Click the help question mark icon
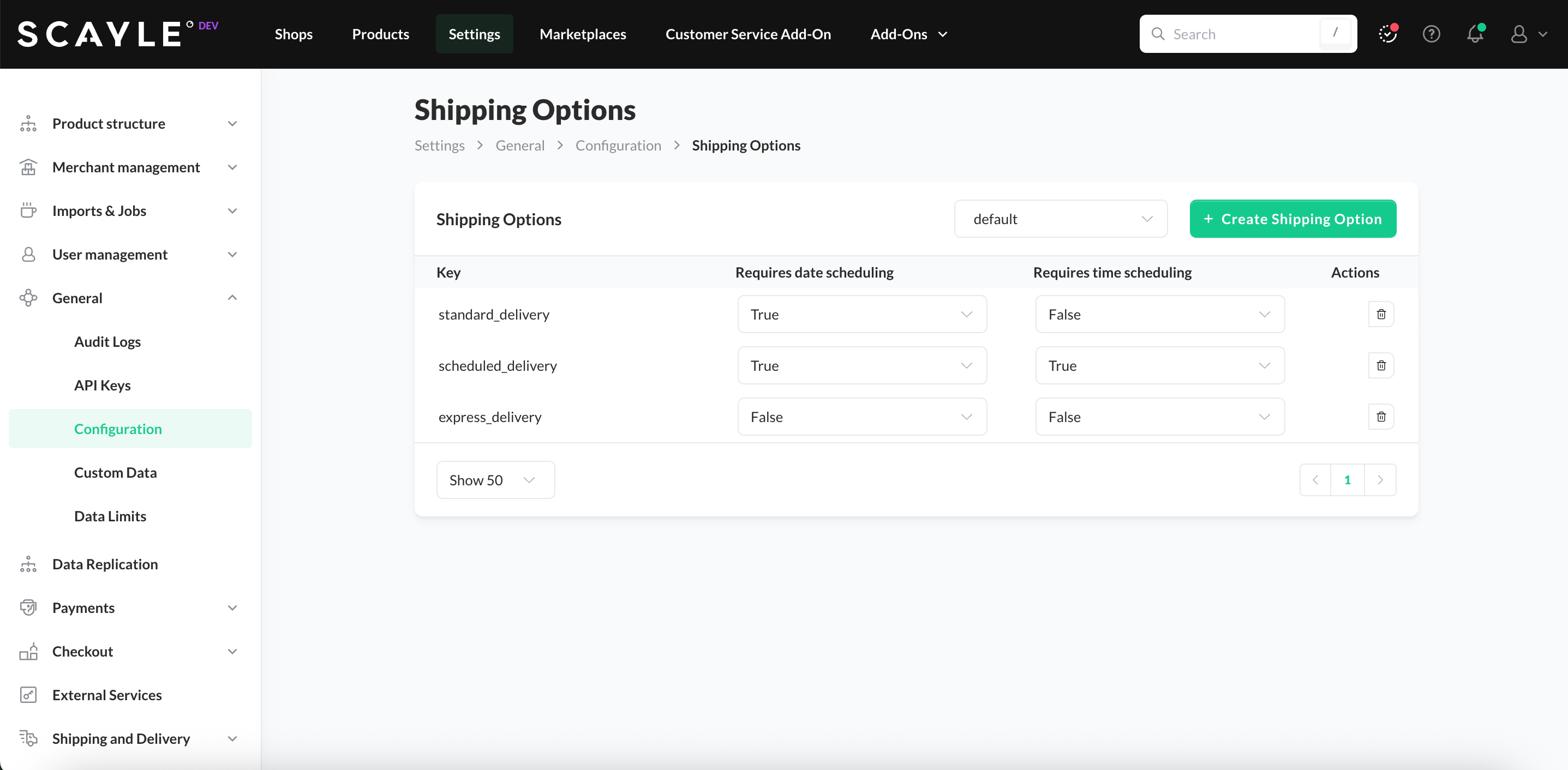Viewport: 1568px width, 770px height. point(1431,34)
